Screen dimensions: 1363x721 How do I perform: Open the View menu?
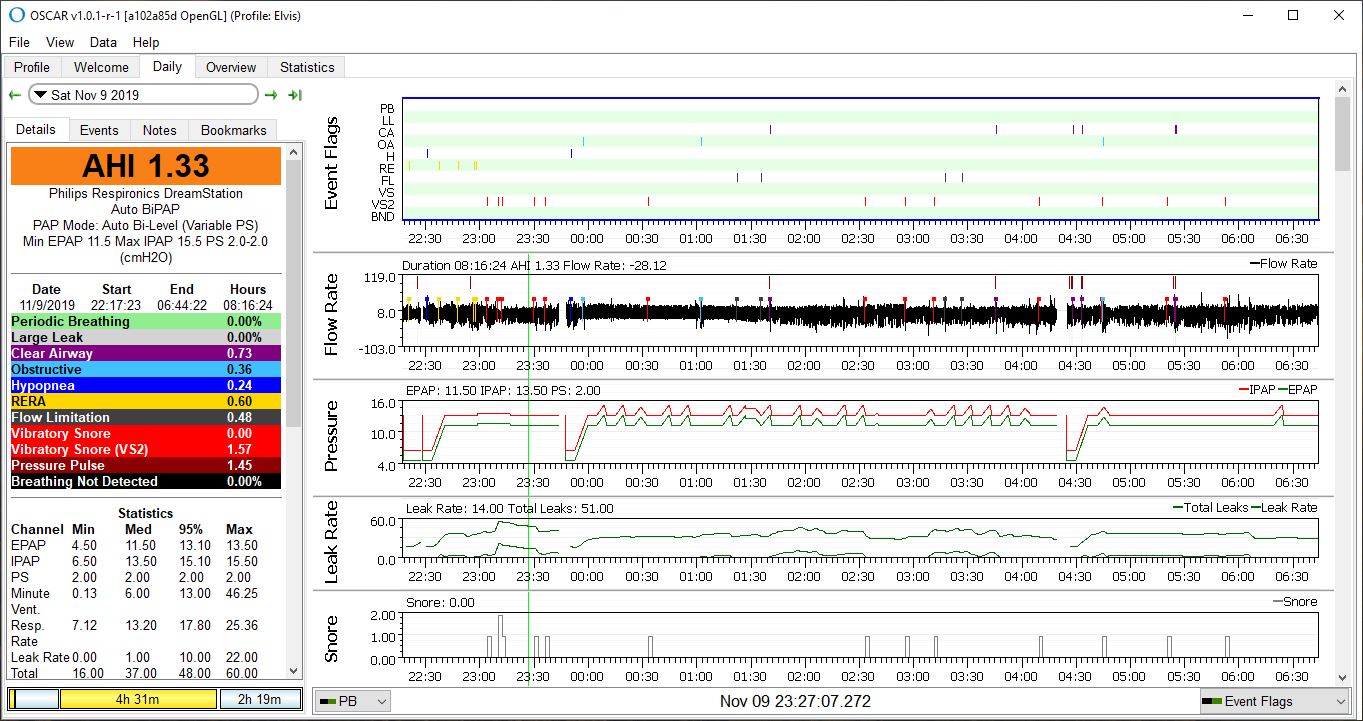[x=60, y=42]
